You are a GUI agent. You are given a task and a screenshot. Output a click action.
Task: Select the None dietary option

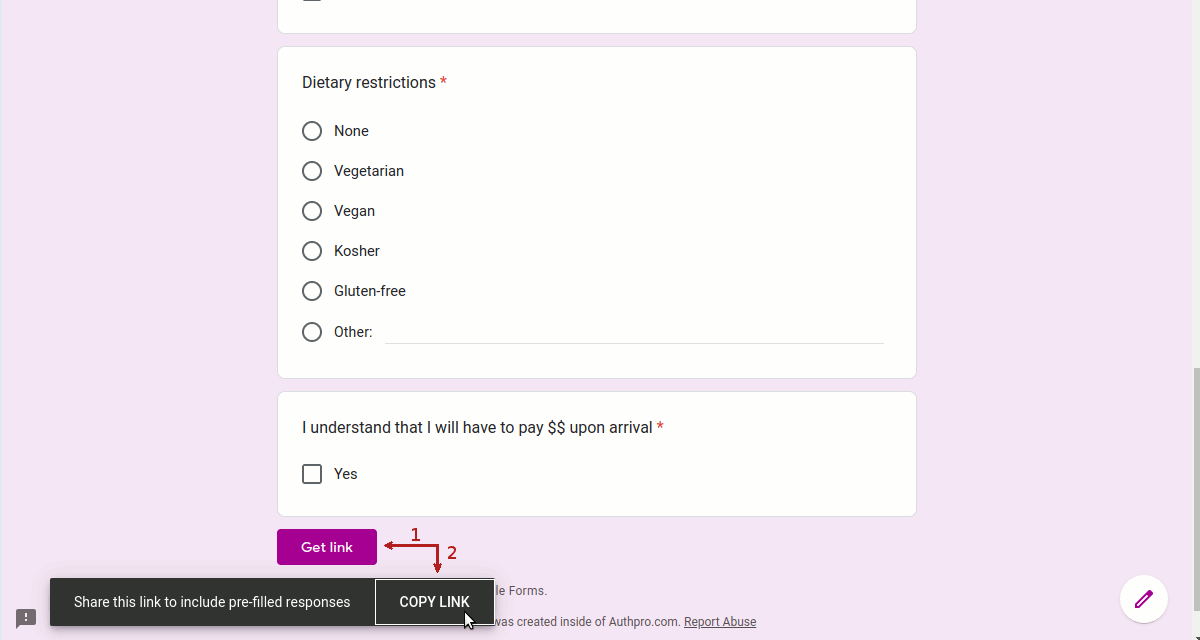pos(312,131)
